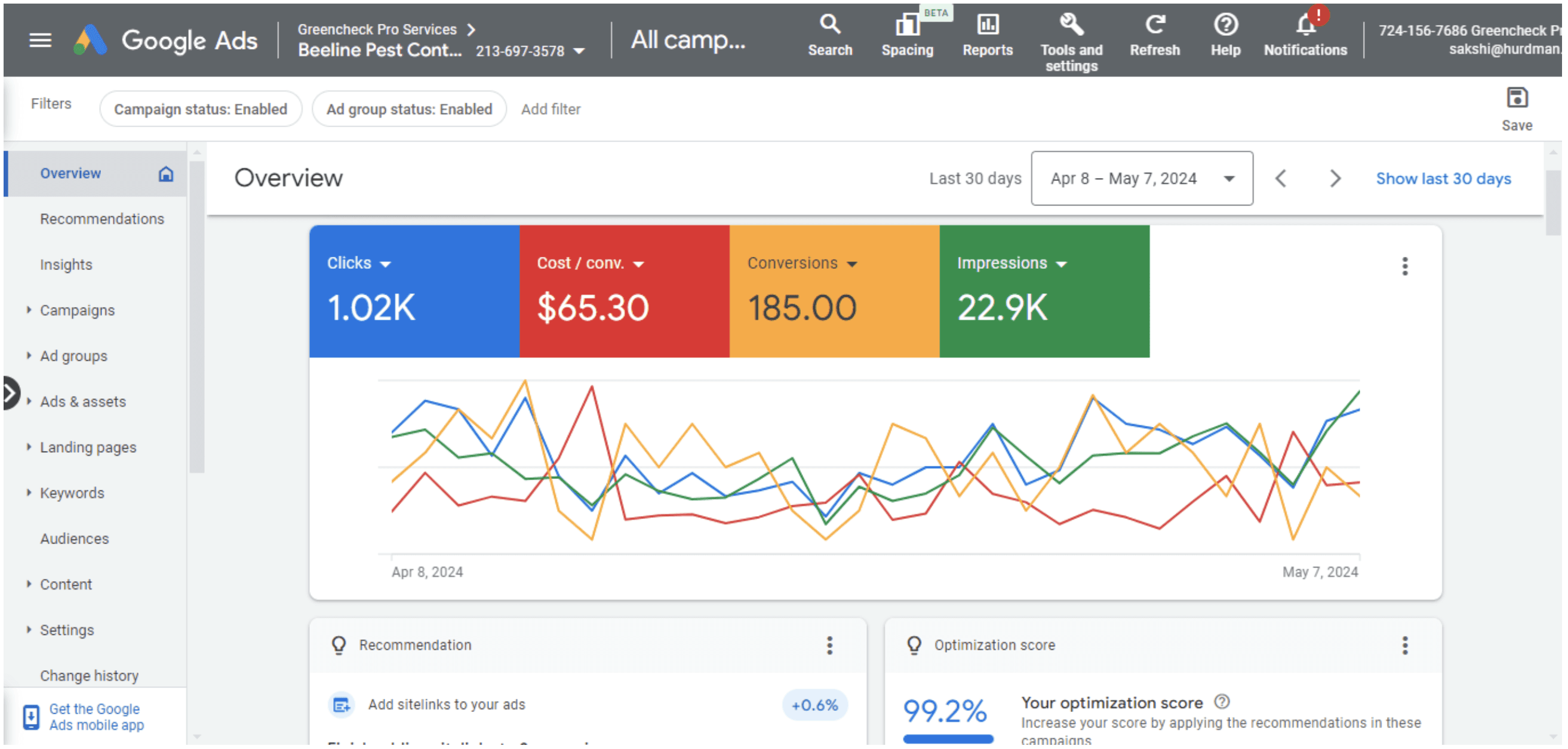This screenshot has width=1568, height=749.
Task: Open the date range dropdown
Action: pyautogui.click(x=1141, y=179)
